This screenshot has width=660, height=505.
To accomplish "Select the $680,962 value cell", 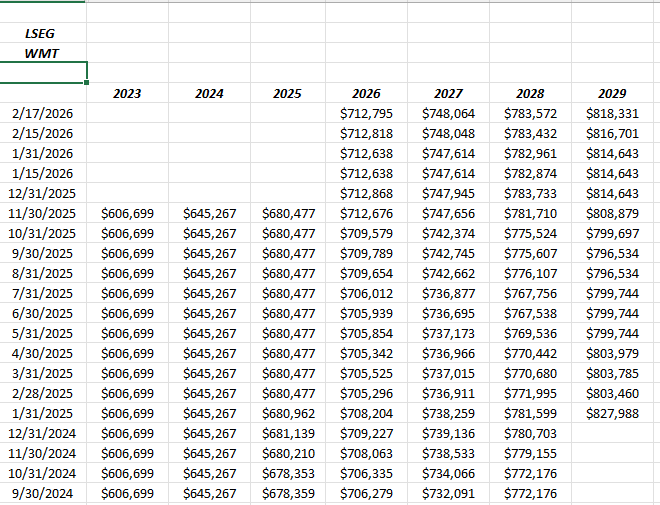I will click(287, 413).
